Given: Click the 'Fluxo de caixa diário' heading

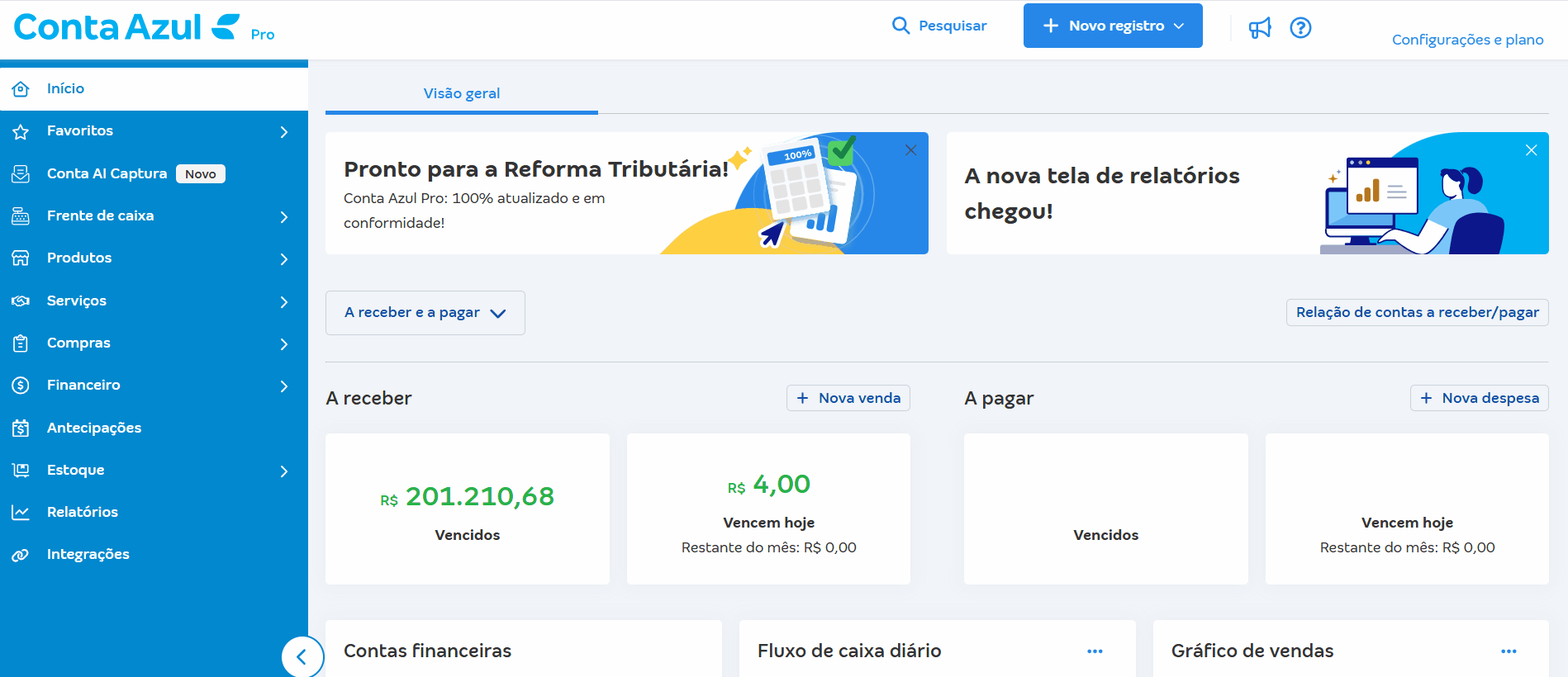Looking at the screenshot, I should [849, 651].
